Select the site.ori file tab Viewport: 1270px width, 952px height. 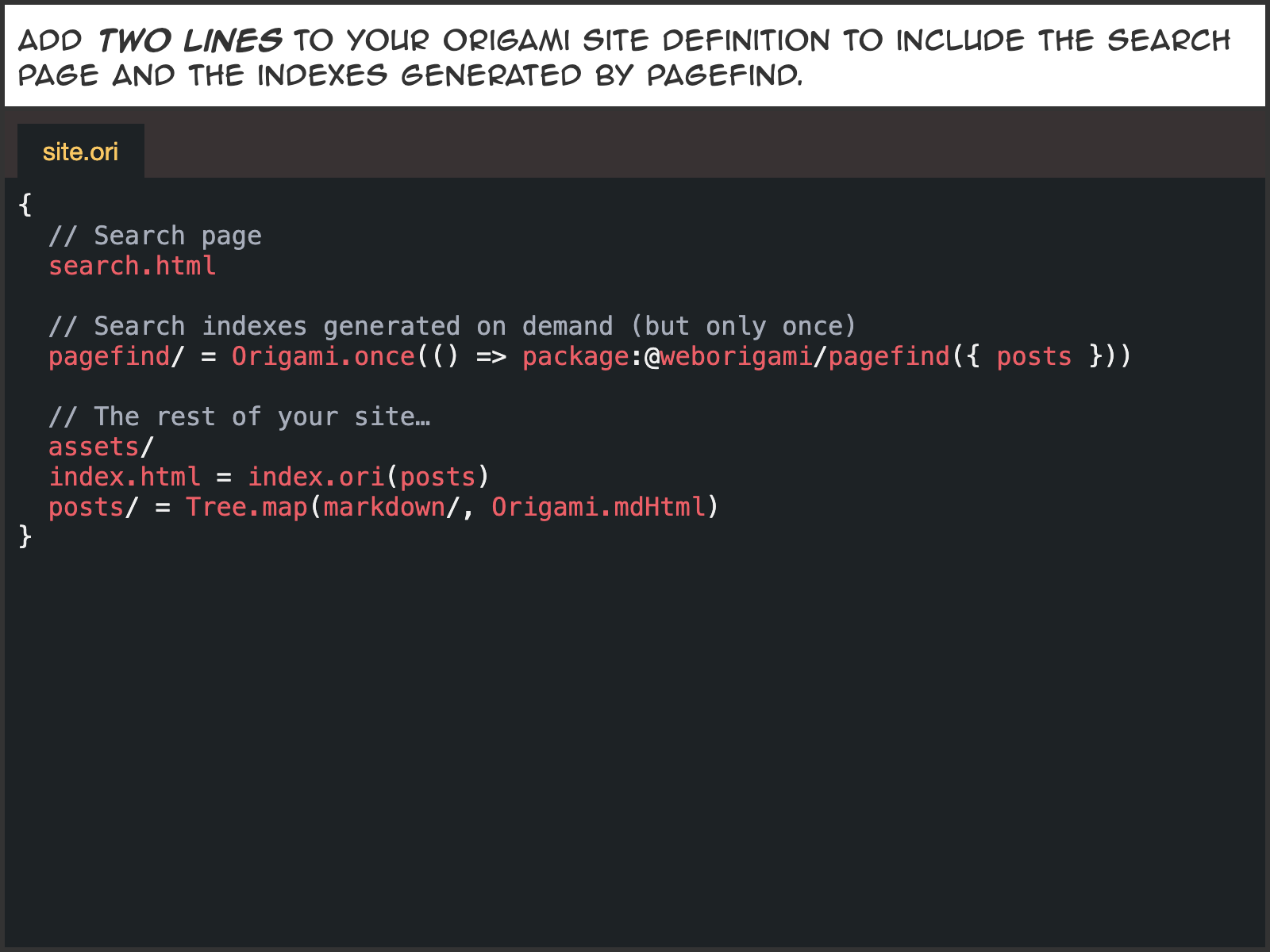80,152
